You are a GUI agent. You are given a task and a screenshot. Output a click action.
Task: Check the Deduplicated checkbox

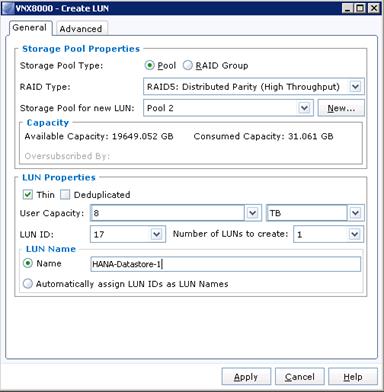coord(65,194)
